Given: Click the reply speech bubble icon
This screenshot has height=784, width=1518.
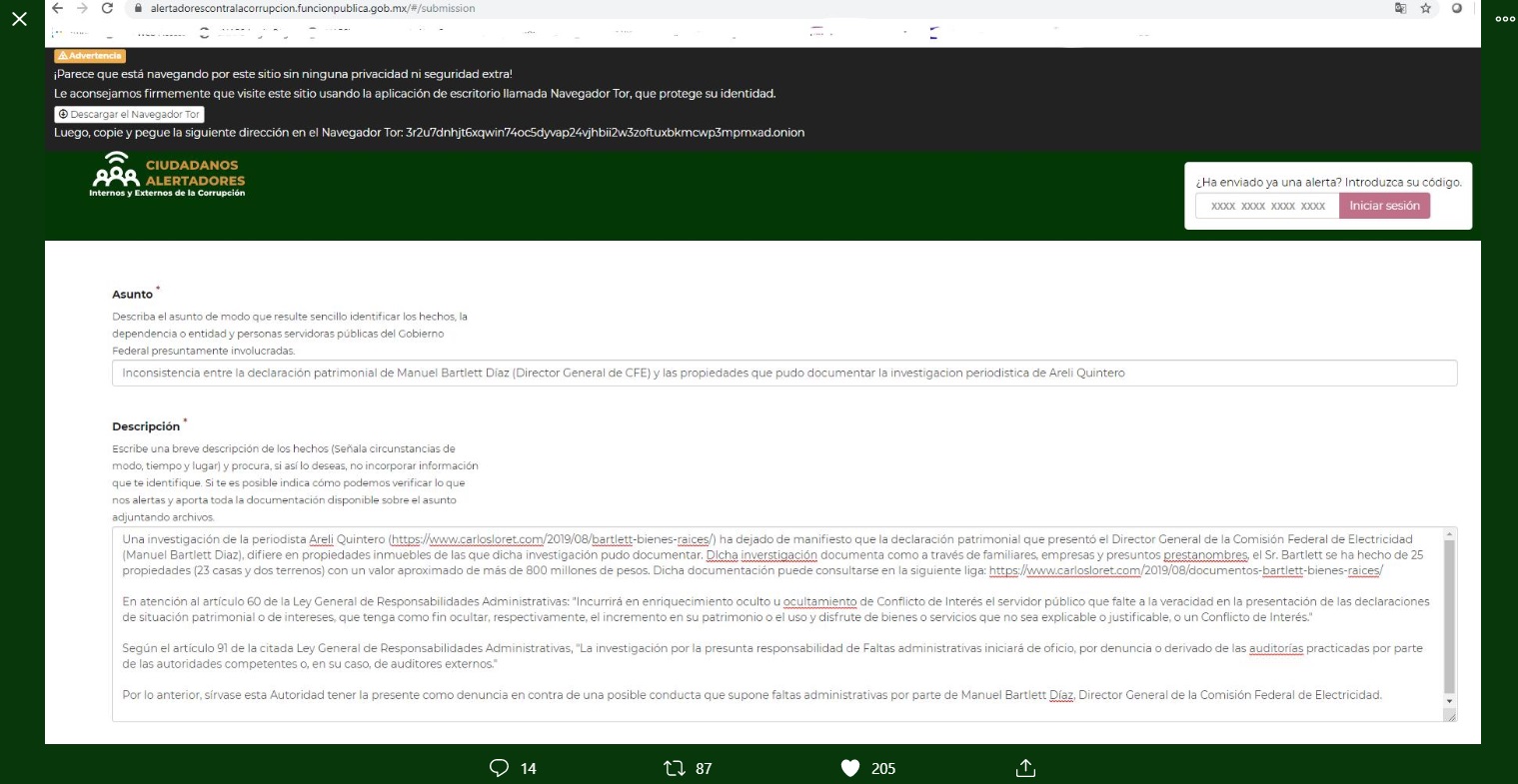Looking at the screenshot, I should point(500,768).
